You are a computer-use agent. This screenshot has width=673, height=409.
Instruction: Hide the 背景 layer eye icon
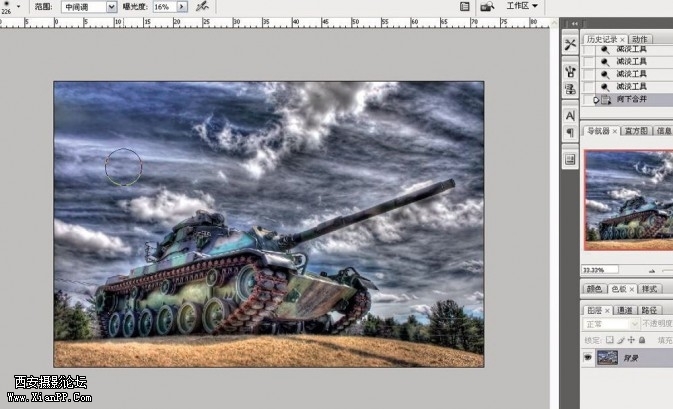point(588,357)
